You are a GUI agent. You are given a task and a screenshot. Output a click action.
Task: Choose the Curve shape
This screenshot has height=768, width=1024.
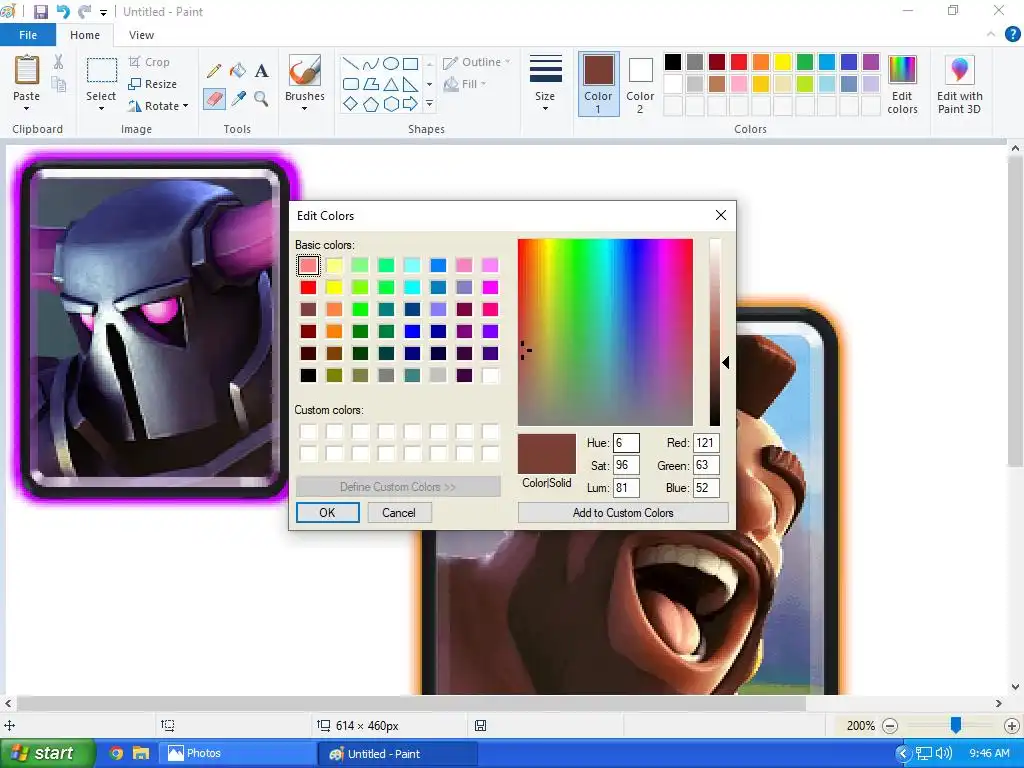coord(370,63)
